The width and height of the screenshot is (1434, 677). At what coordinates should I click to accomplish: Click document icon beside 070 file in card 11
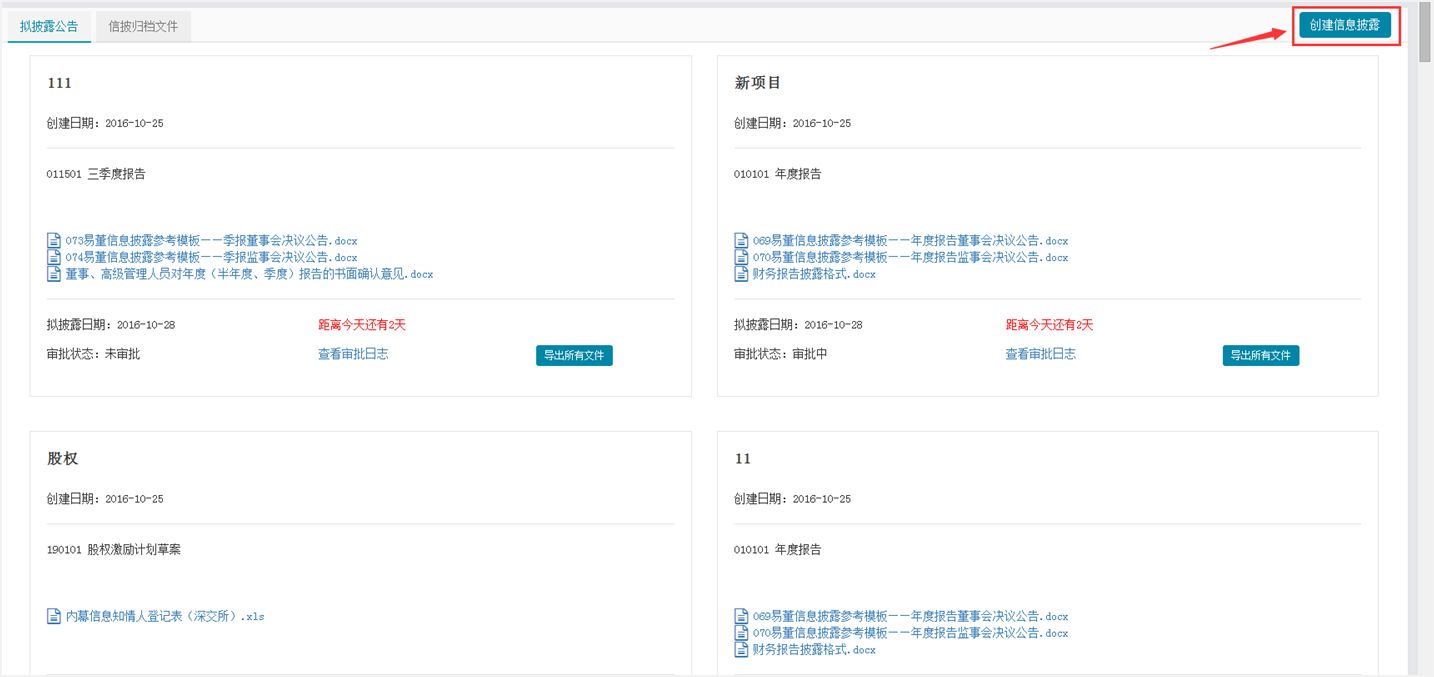[x=741, y=633]
